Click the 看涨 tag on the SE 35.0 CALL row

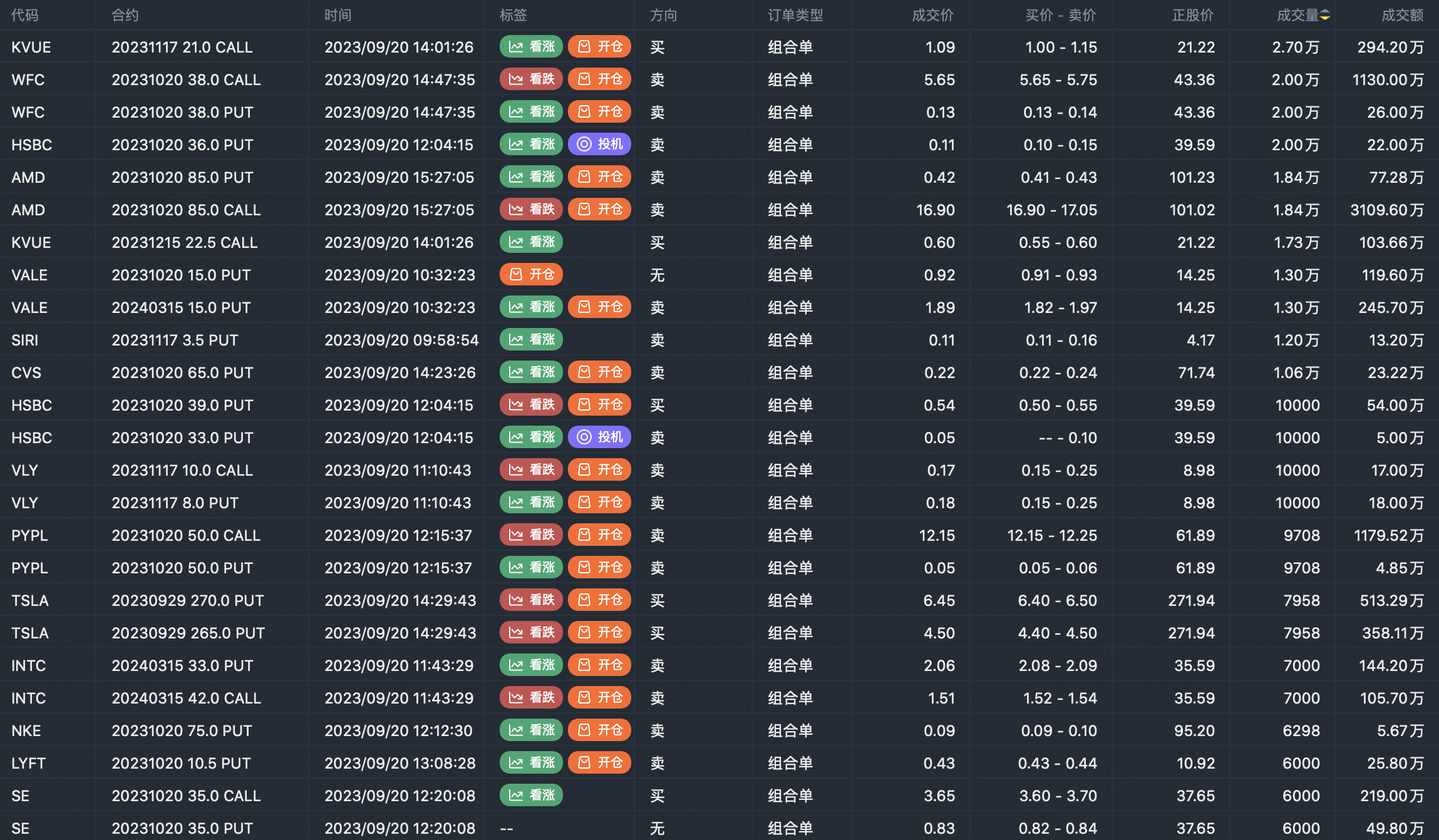click(531, 796)
